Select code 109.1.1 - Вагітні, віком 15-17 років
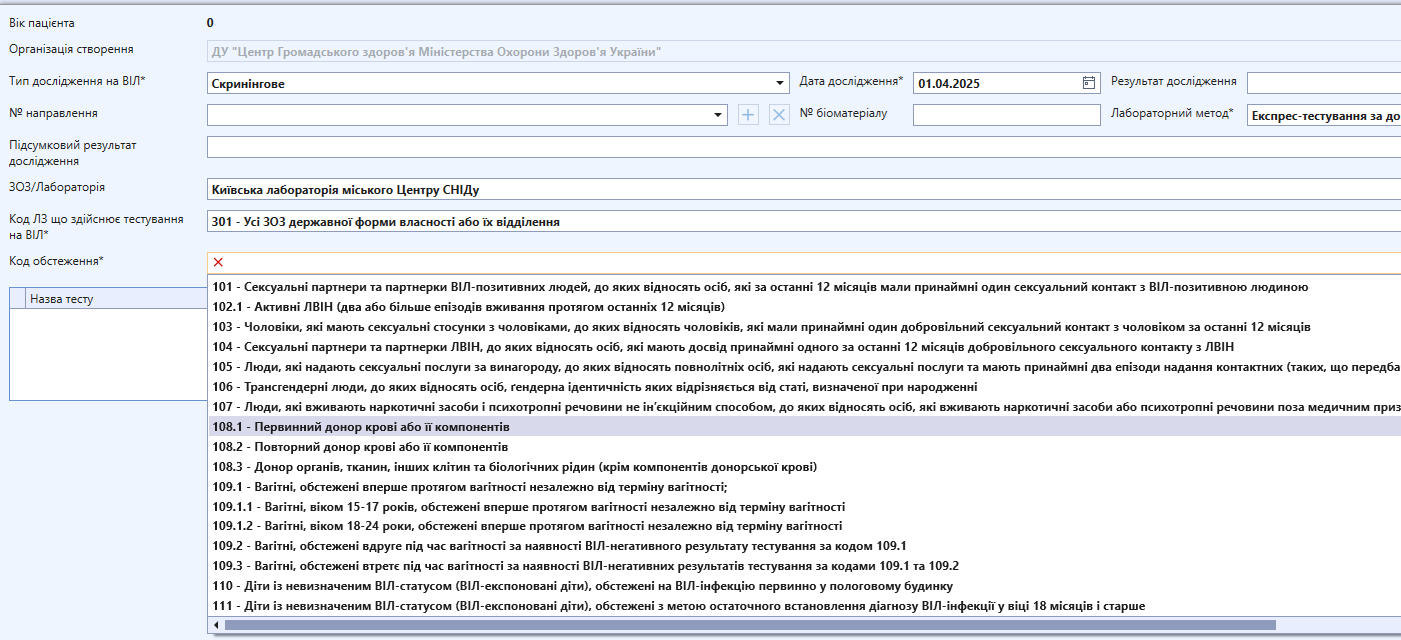 pos(804,507)
